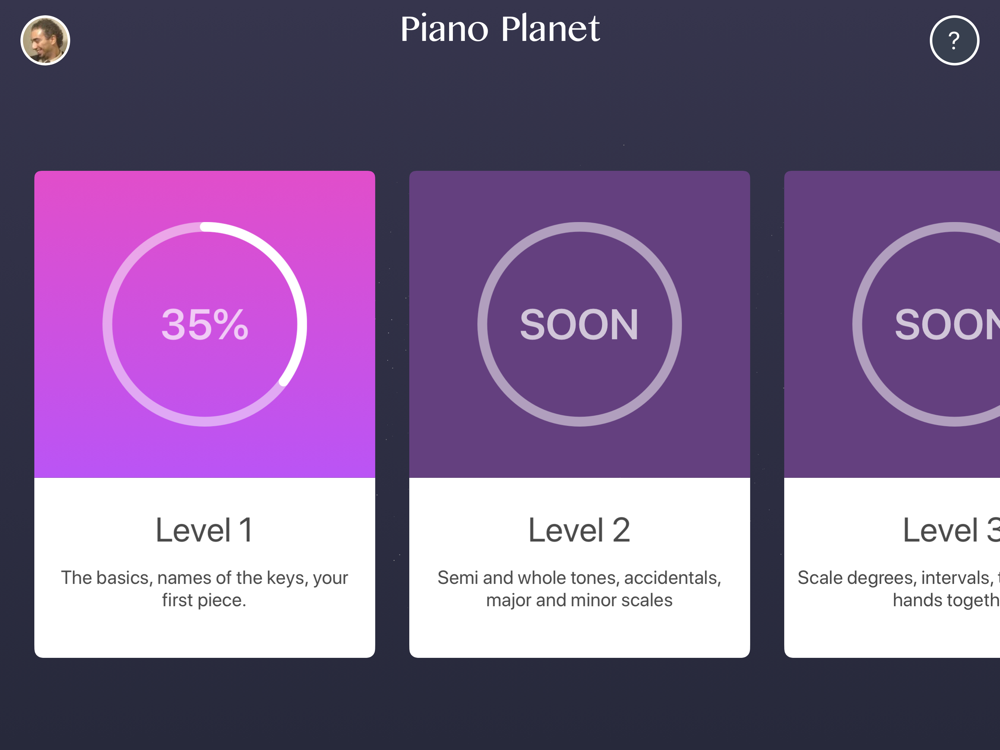The image size is (1000, 750).
Task: Click the white panel of Level 2 card
Action: click(579, 568)
